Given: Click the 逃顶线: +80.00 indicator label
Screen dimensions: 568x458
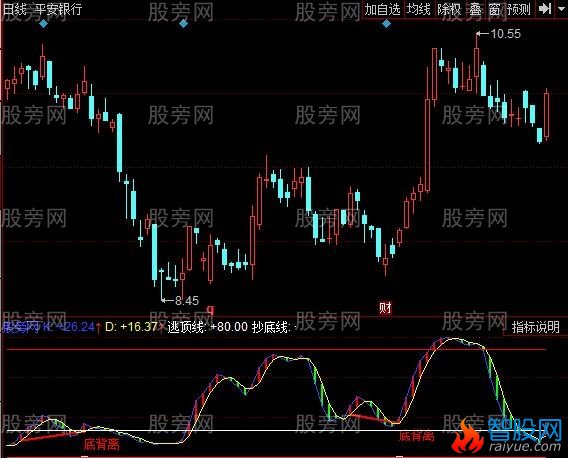Looking at the screenshot, I should click(208, 327).
